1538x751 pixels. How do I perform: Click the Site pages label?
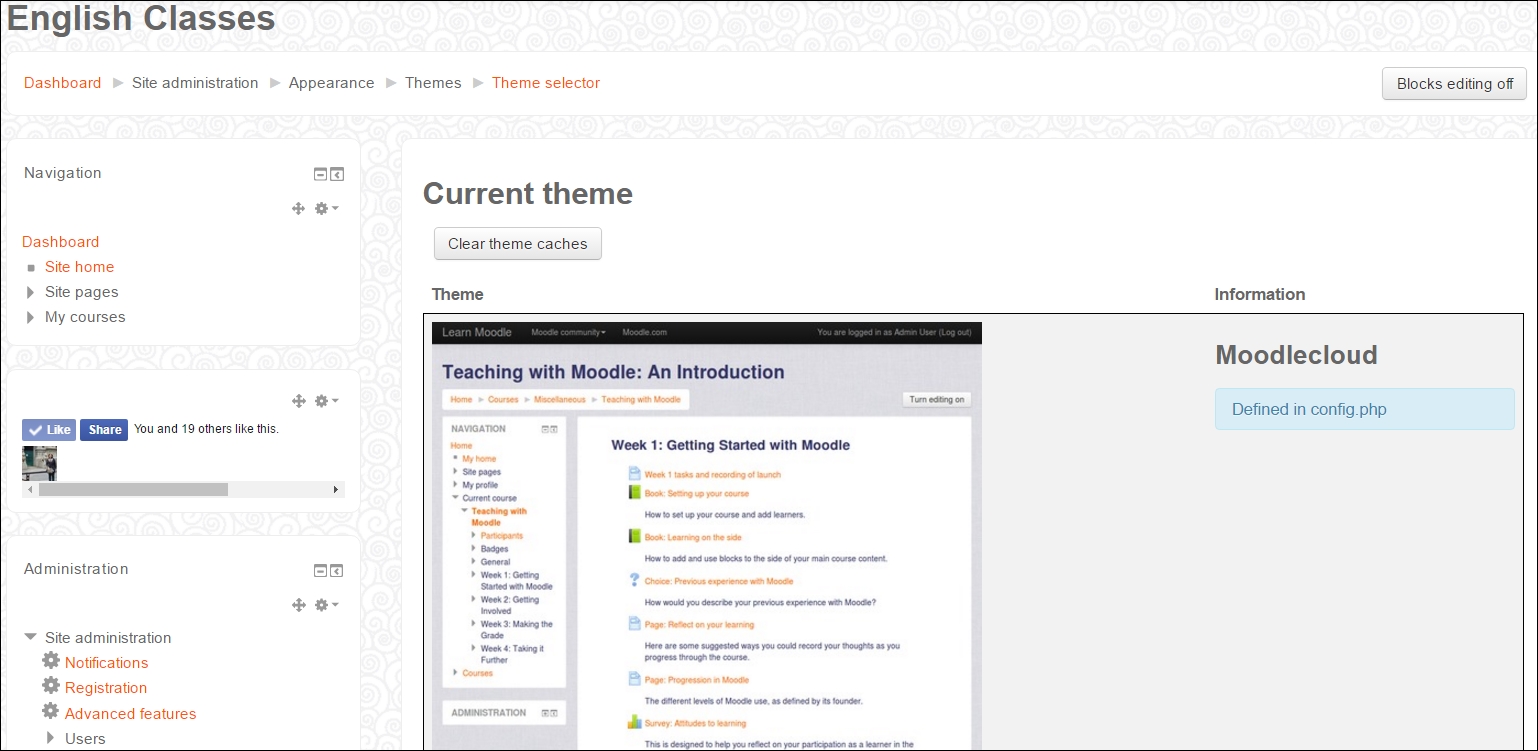[82, 292]
